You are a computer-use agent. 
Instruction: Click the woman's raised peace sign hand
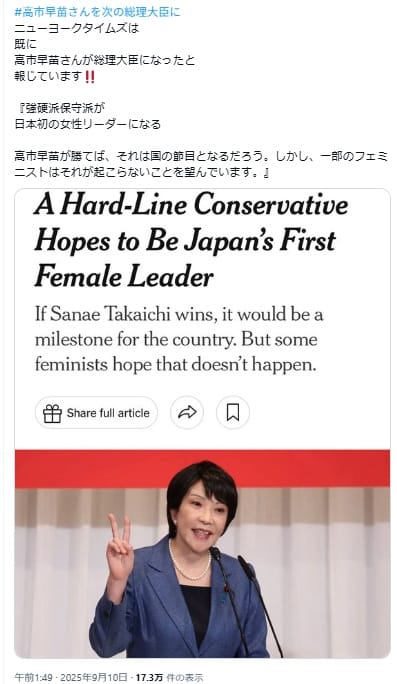(119, 548)
